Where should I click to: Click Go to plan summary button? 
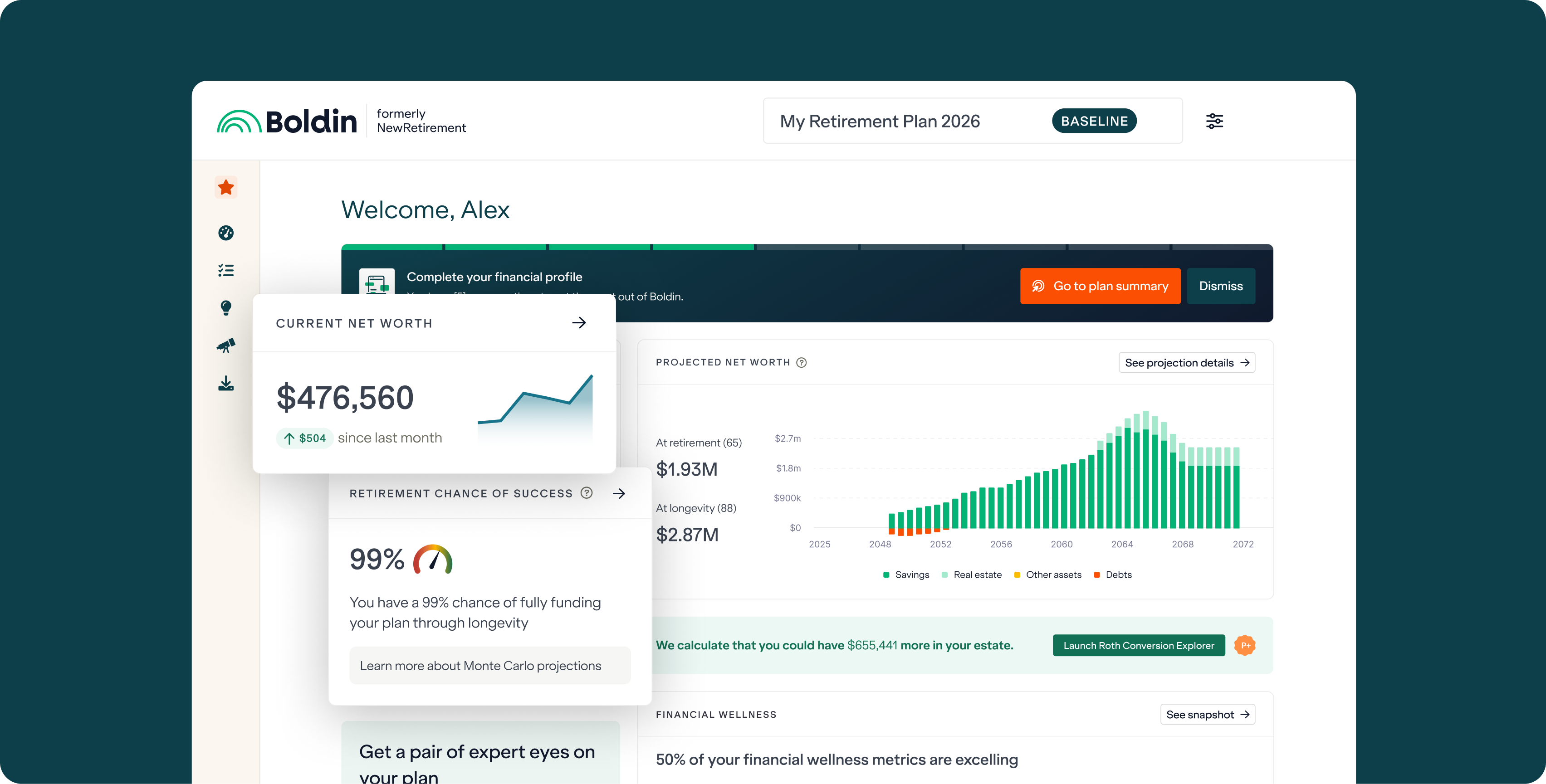(x=1100, y=286)
